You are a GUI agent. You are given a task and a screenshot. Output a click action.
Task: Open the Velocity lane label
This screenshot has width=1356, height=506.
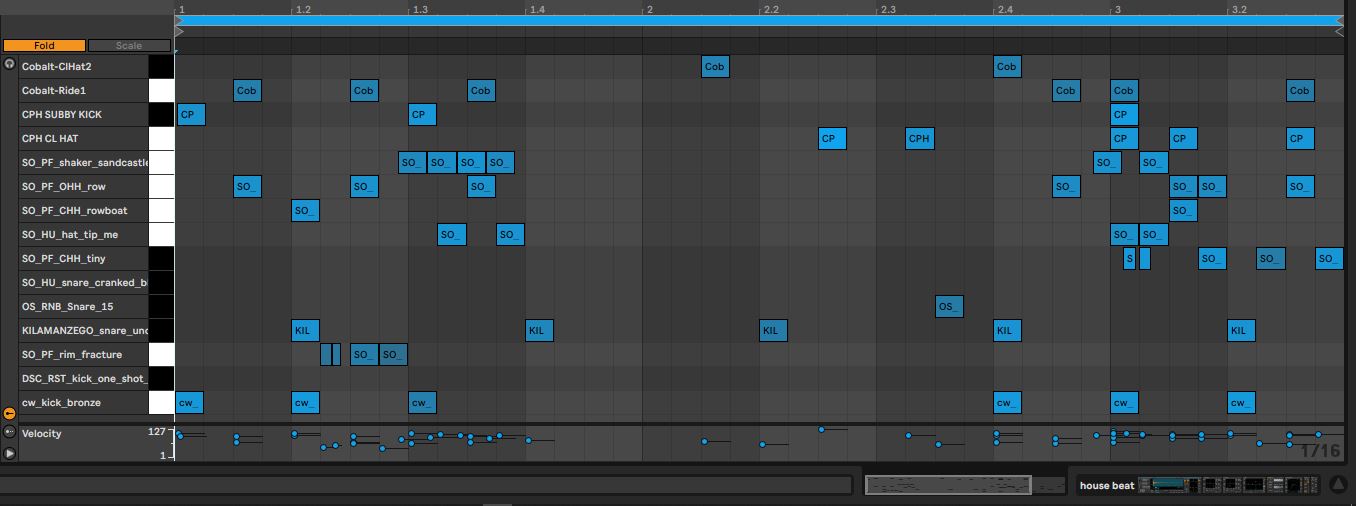42,434
